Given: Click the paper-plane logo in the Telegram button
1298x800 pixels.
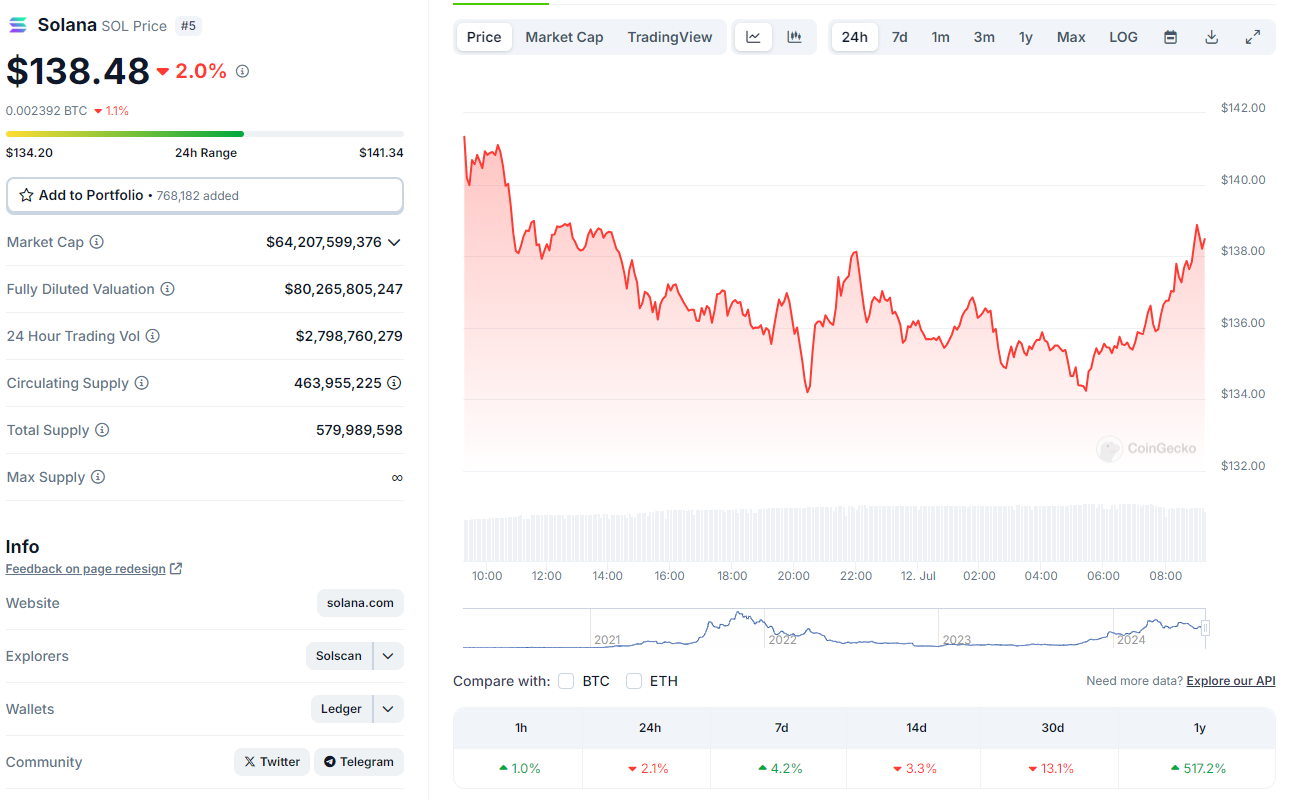Looking at the screenshot, I should click(330, 762).
